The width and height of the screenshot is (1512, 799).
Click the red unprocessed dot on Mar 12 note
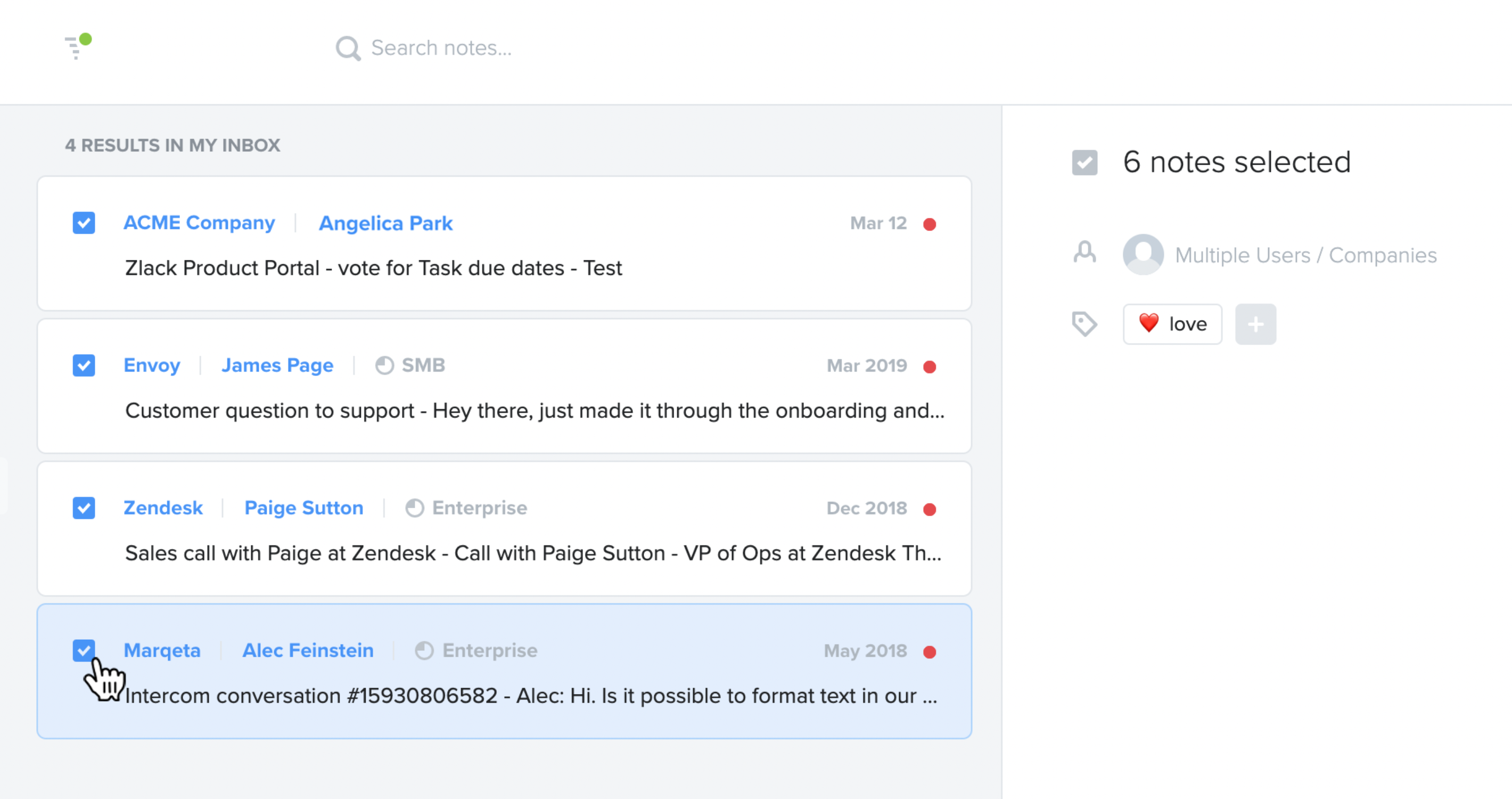(930, 224)
